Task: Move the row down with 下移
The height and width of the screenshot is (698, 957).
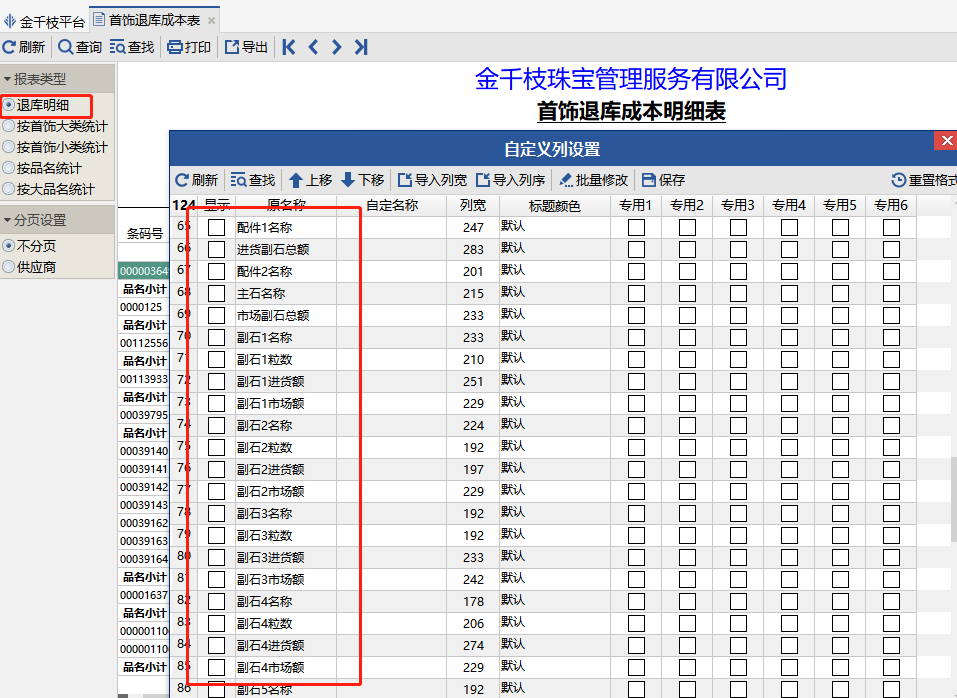Action: [363, 180]
